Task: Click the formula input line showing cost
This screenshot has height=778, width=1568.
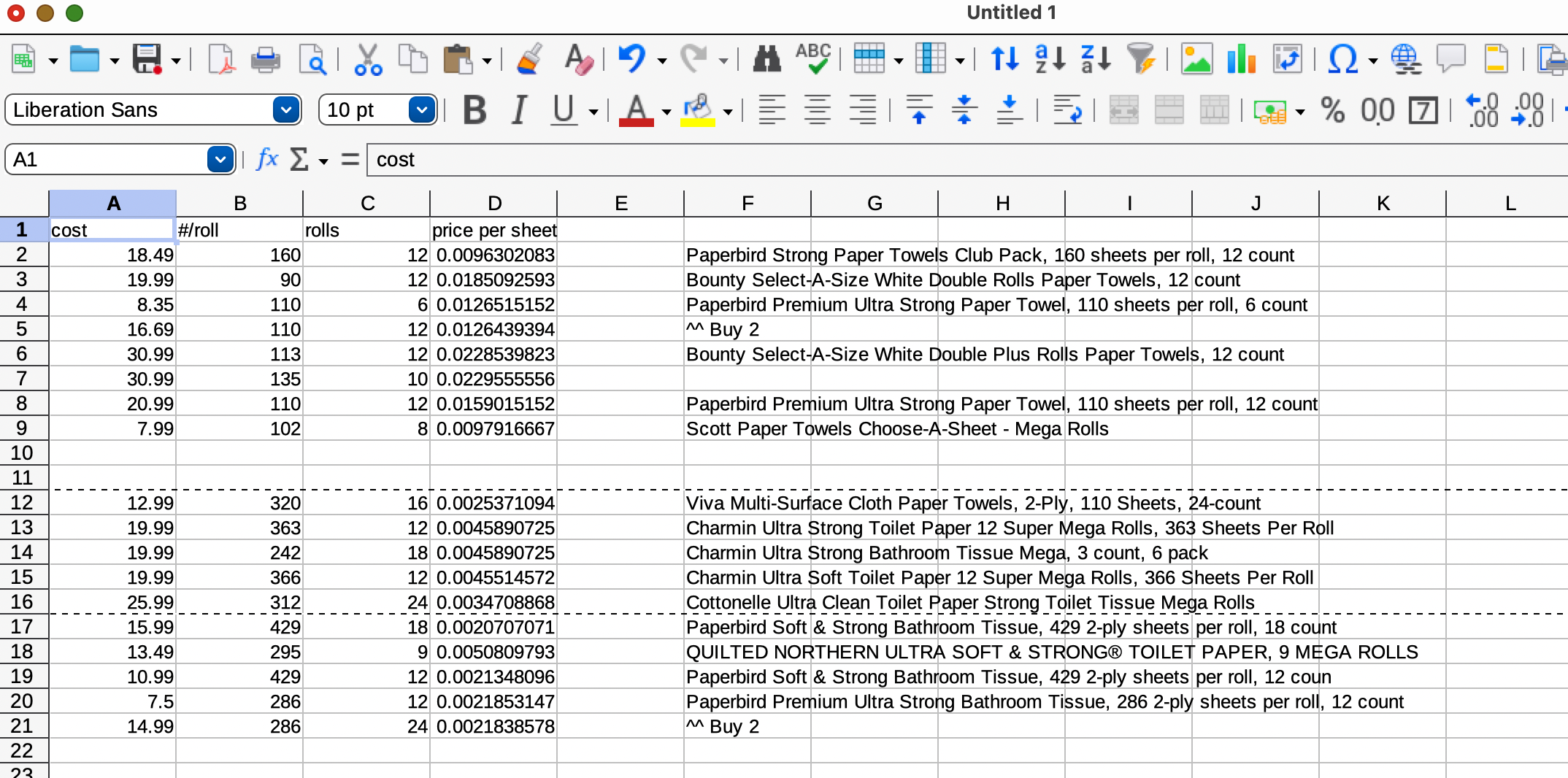Action: point(967,159)
